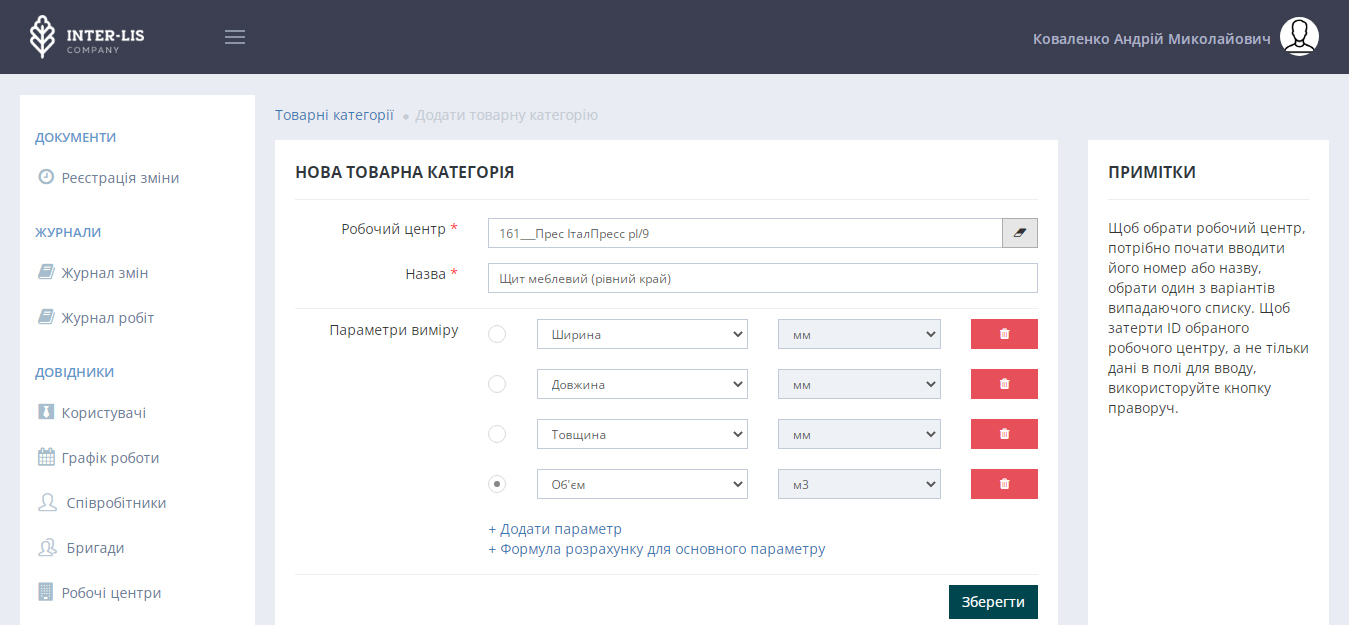Viewport: 1349px width, 625px height.
Task: Remove the Об'єм parameter row
Action: click(1004, 484)
